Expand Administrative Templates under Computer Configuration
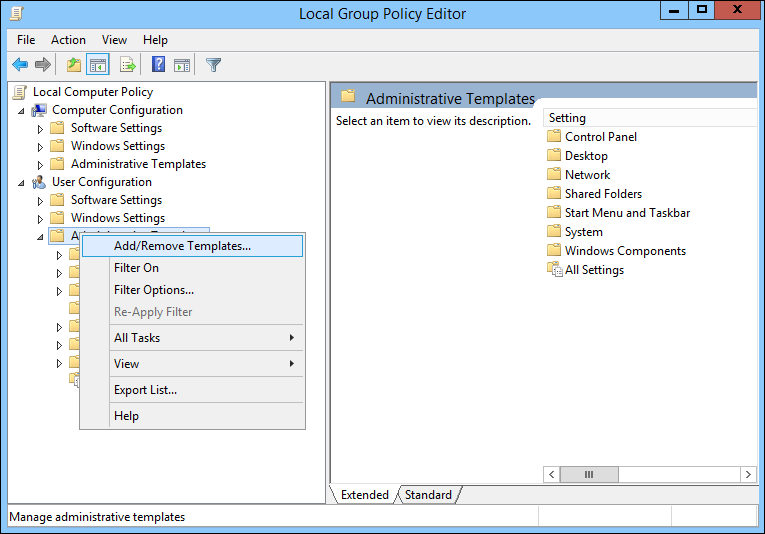Screen dimensions: 765x534 coord(40,165)
